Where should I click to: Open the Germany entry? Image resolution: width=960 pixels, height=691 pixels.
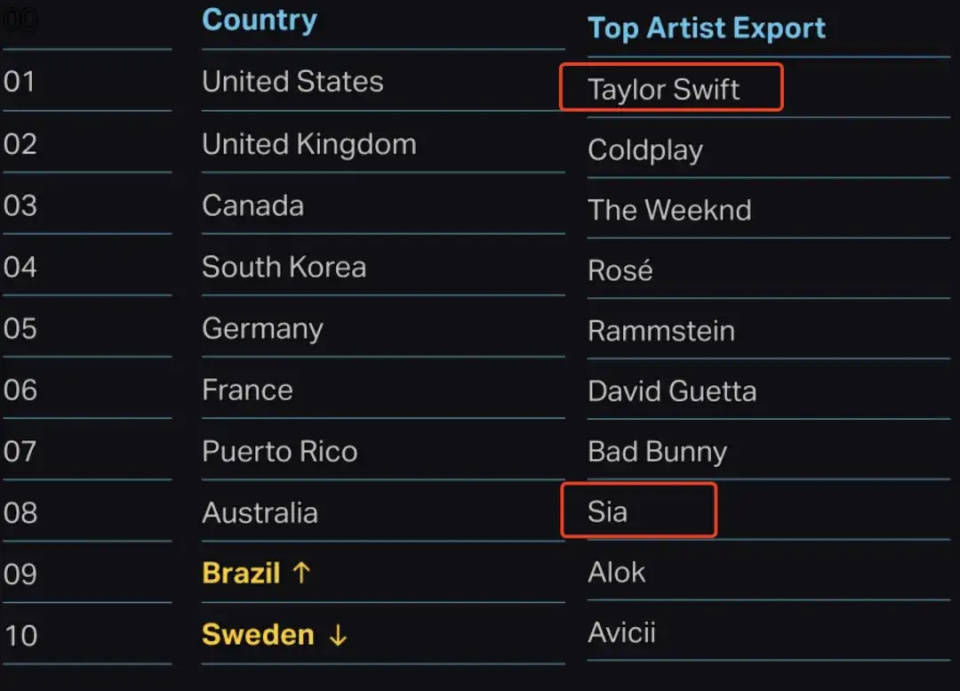[x=263, y=329]
